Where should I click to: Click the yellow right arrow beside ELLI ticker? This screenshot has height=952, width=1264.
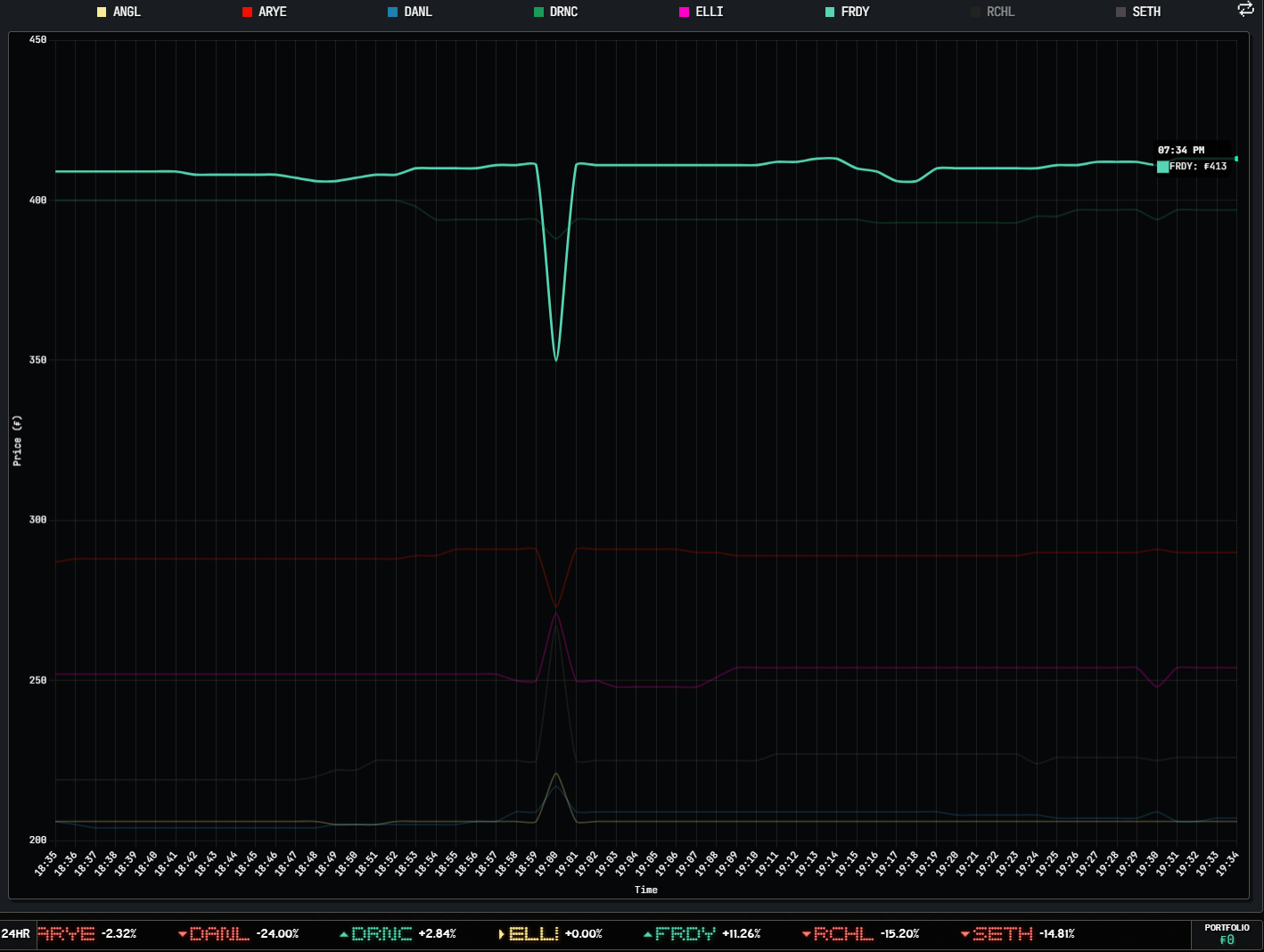[x=502, y=934]
